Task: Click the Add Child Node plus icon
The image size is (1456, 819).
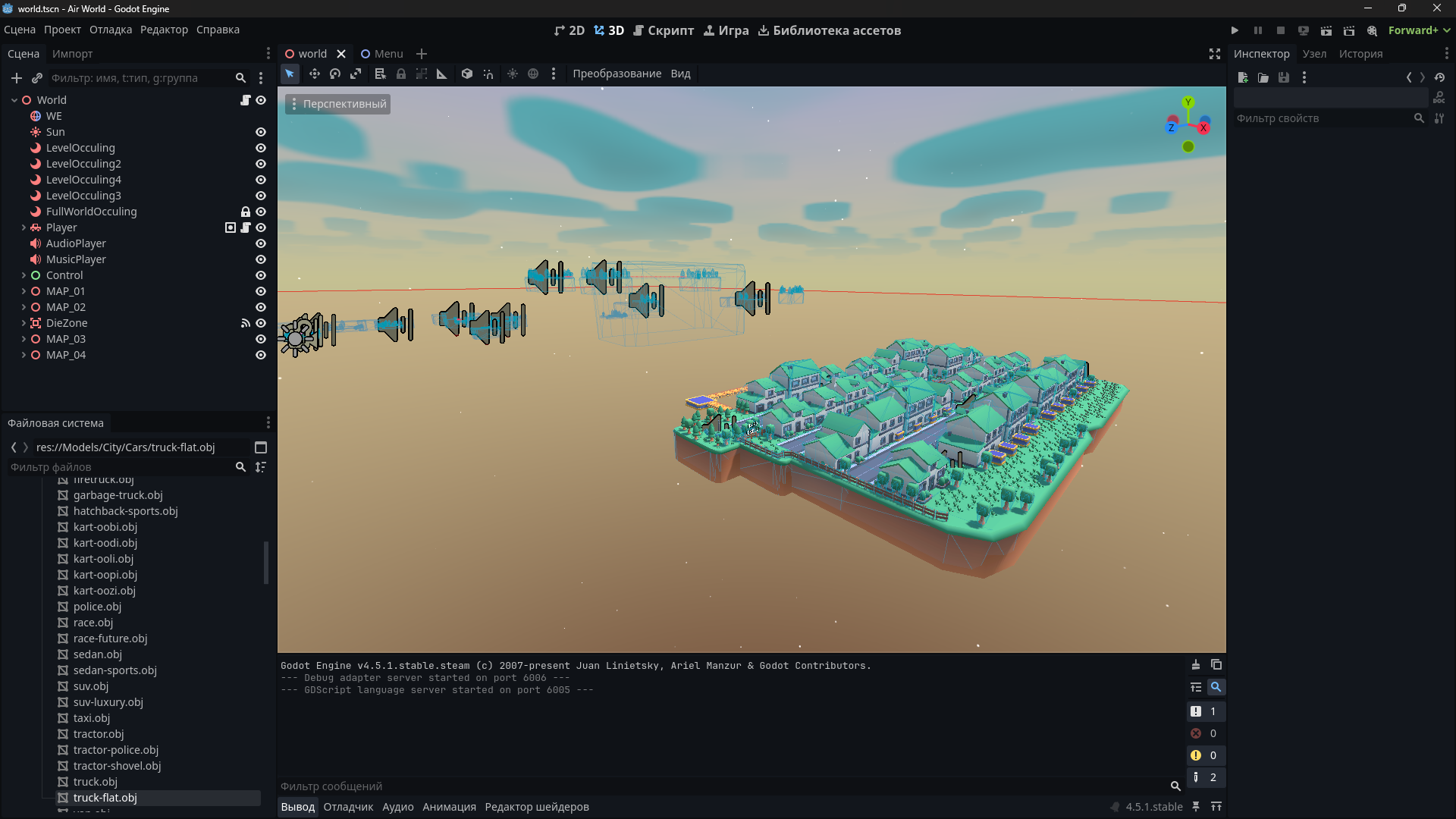Action: coord(17,78)
